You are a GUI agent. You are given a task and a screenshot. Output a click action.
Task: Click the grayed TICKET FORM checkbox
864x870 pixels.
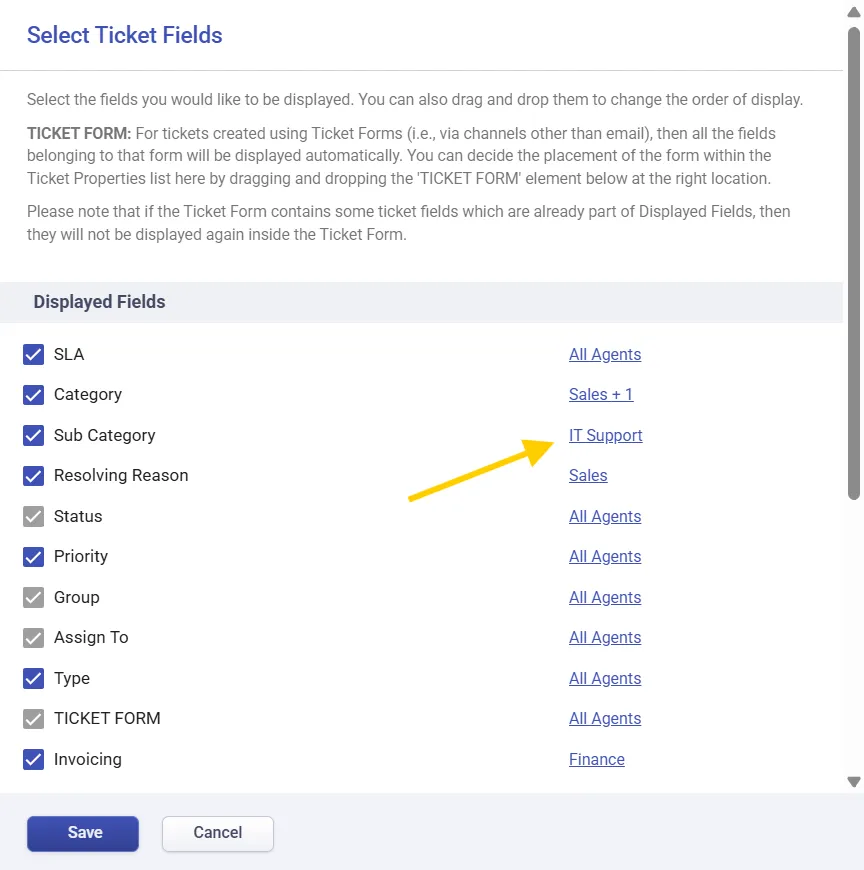[x=34, y=719]
